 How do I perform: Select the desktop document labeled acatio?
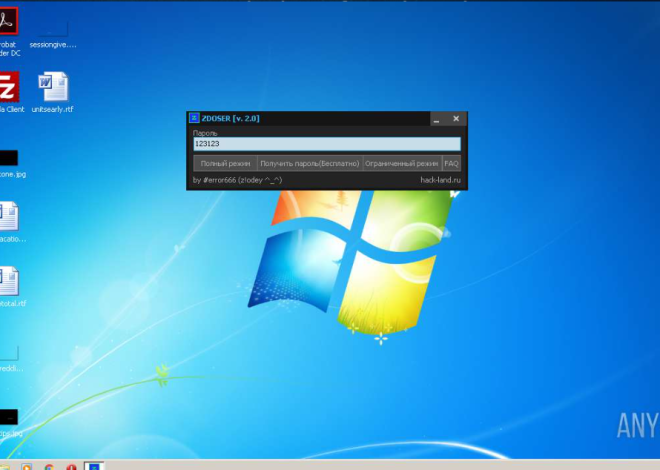9,218
